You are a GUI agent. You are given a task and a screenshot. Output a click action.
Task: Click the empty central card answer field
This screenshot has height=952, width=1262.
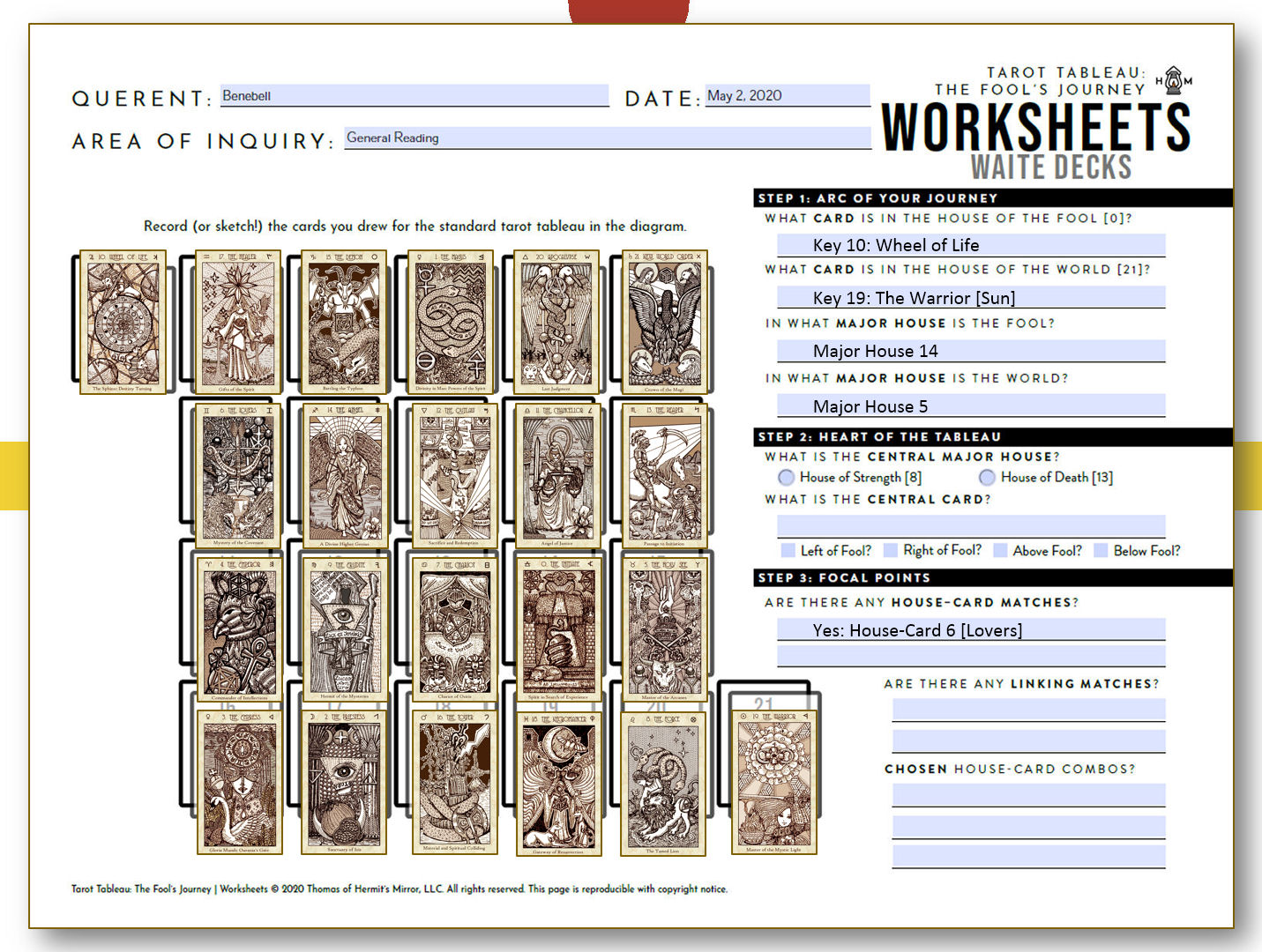tap(970, 525)
